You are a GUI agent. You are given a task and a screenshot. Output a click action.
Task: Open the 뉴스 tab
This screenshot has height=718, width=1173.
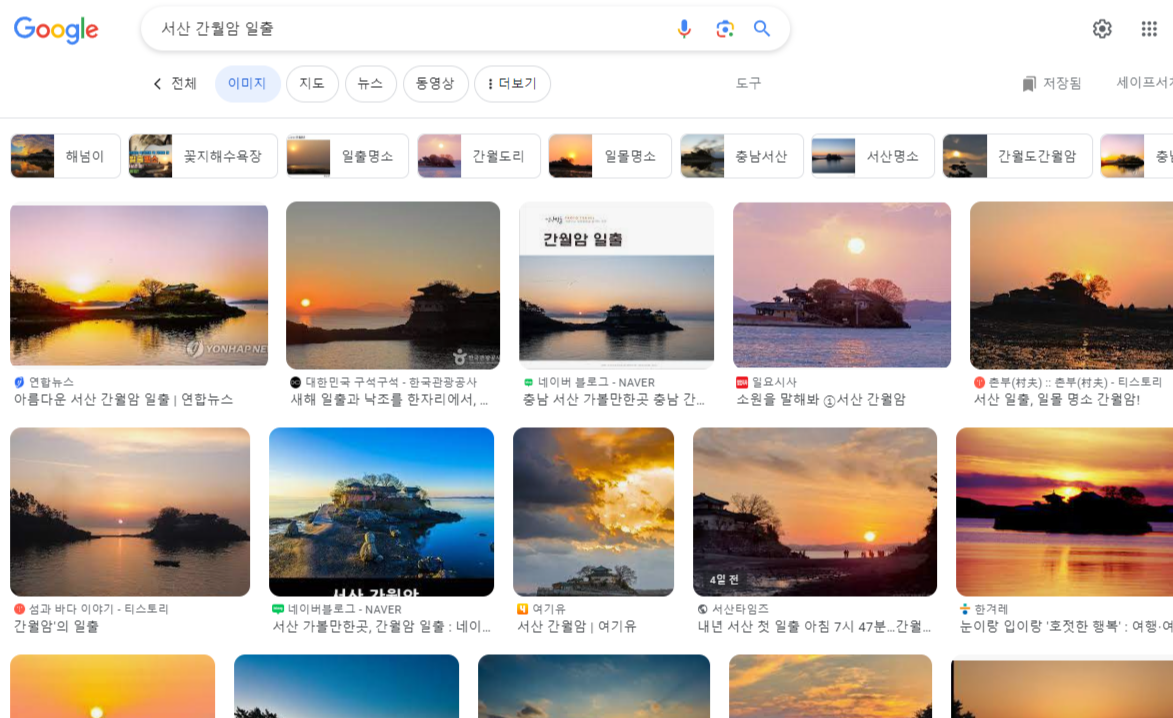(x=370, y=83)
